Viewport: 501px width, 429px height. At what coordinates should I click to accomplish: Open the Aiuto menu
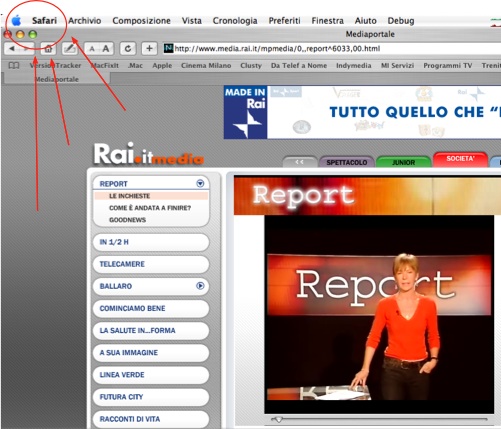pyautogui.click(x=365, y=21)
